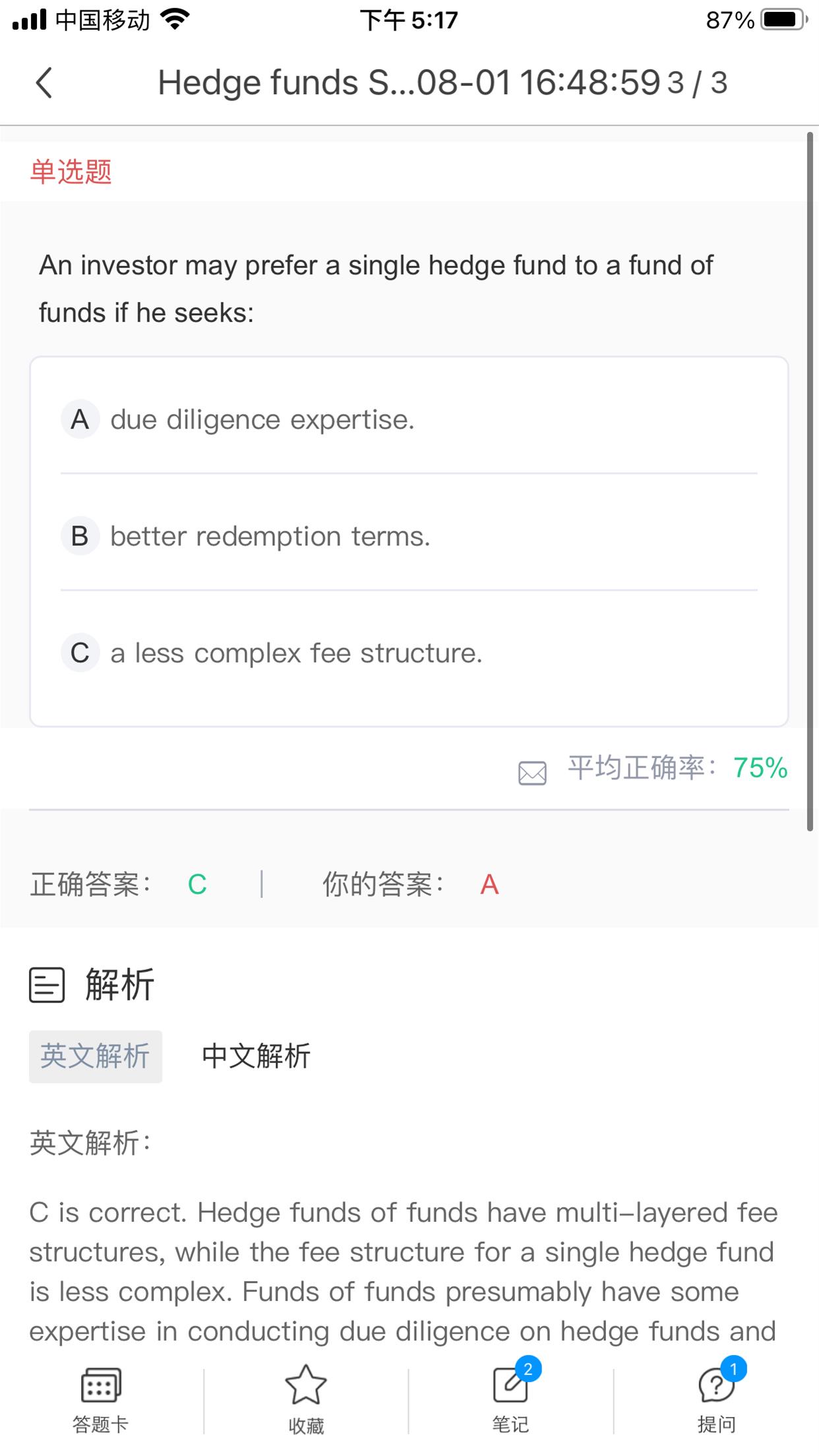
Task: Tap the star favorite (收藏) icon
Action: coord(306,1385)
